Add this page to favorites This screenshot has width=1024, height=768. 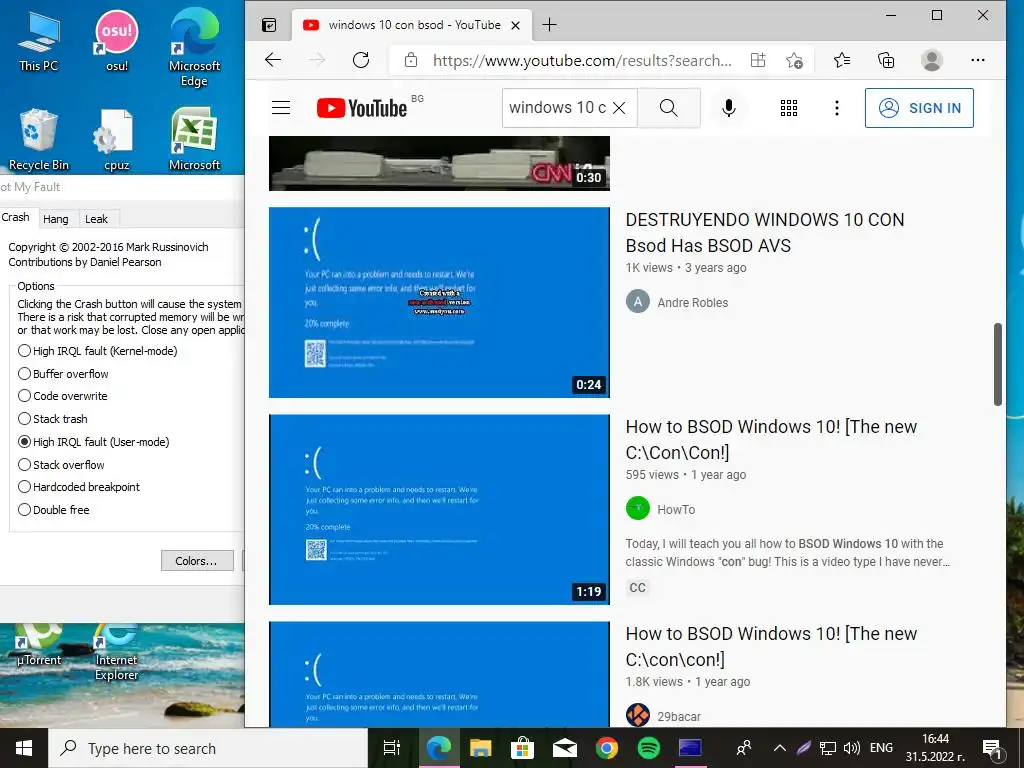click(794, 60)
